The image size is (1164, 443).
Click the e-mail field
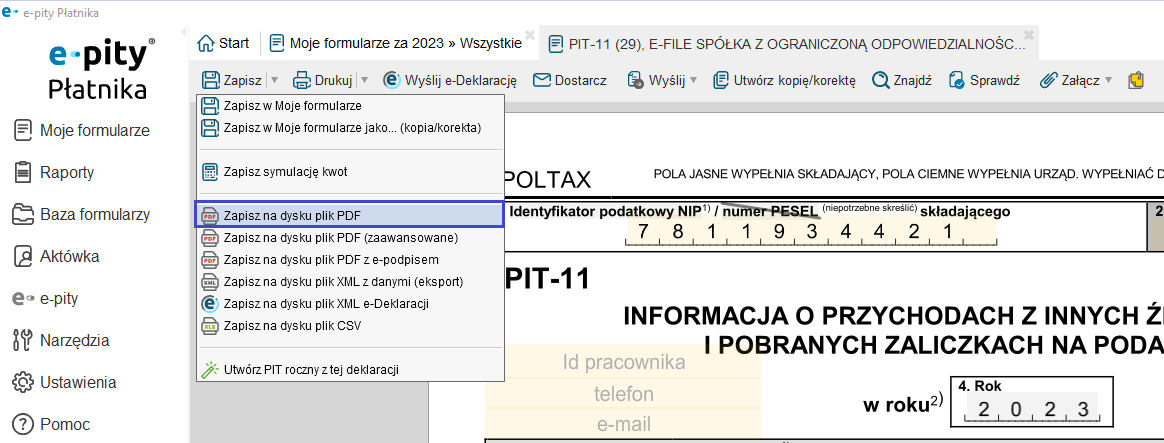tap(623, 424)
